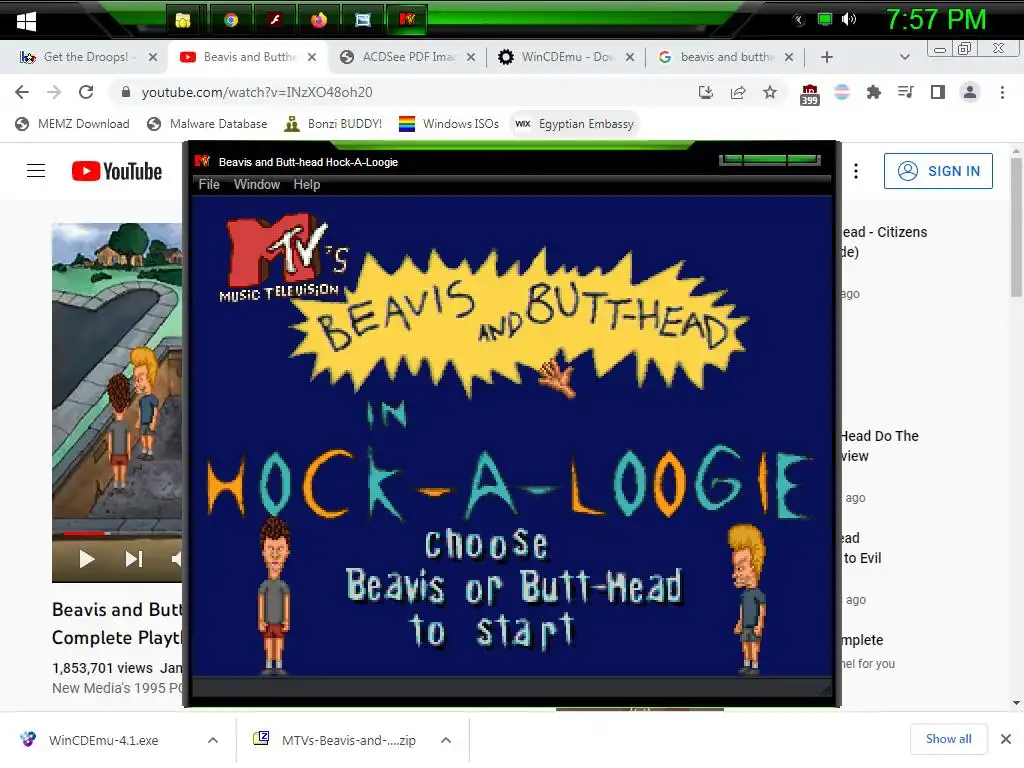This screenshot has width=1024, height=768.
Task: Go forward in Chrome
Action: coord(54,92)
